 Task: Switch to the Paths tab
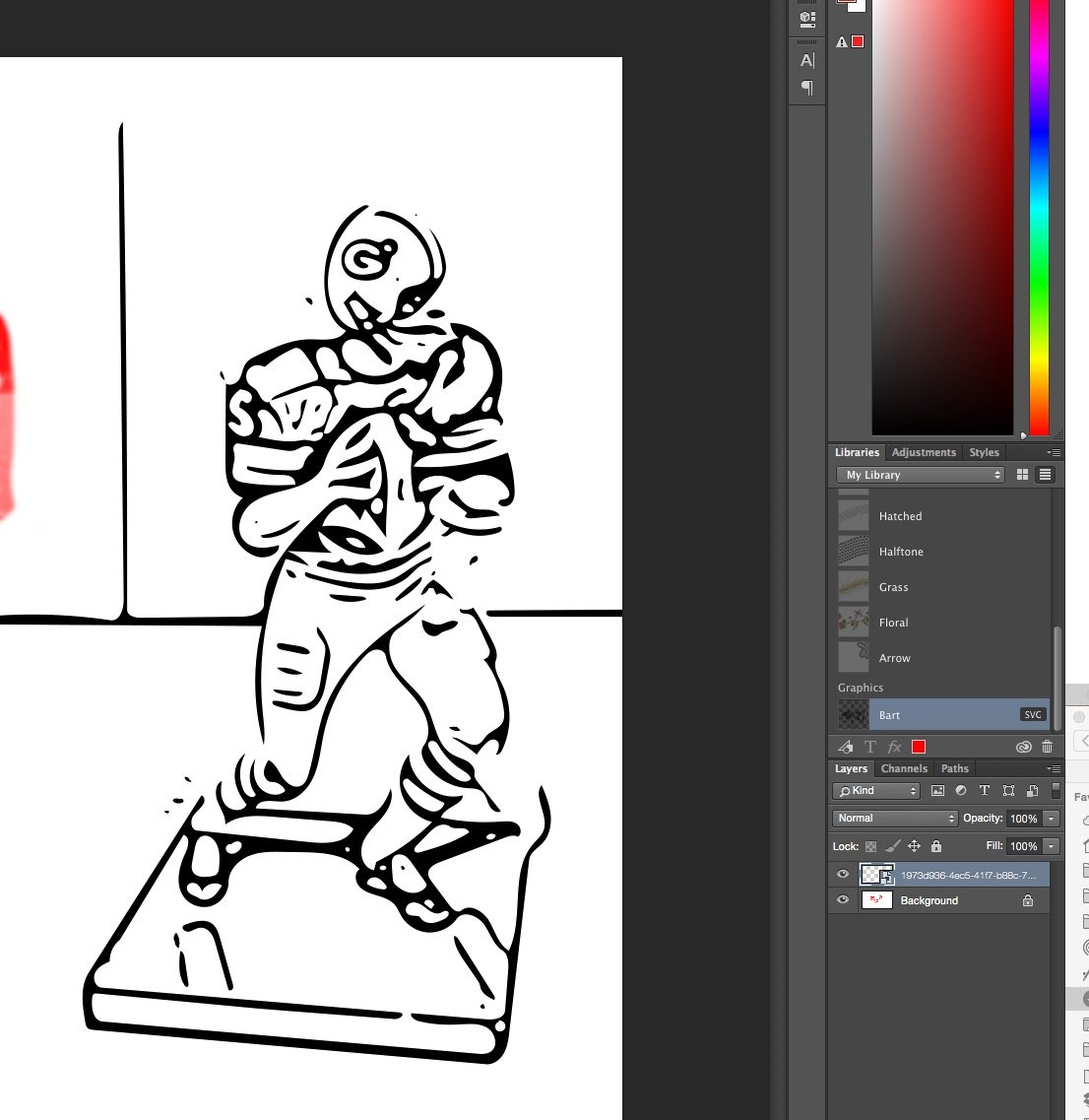coord(955,768)
